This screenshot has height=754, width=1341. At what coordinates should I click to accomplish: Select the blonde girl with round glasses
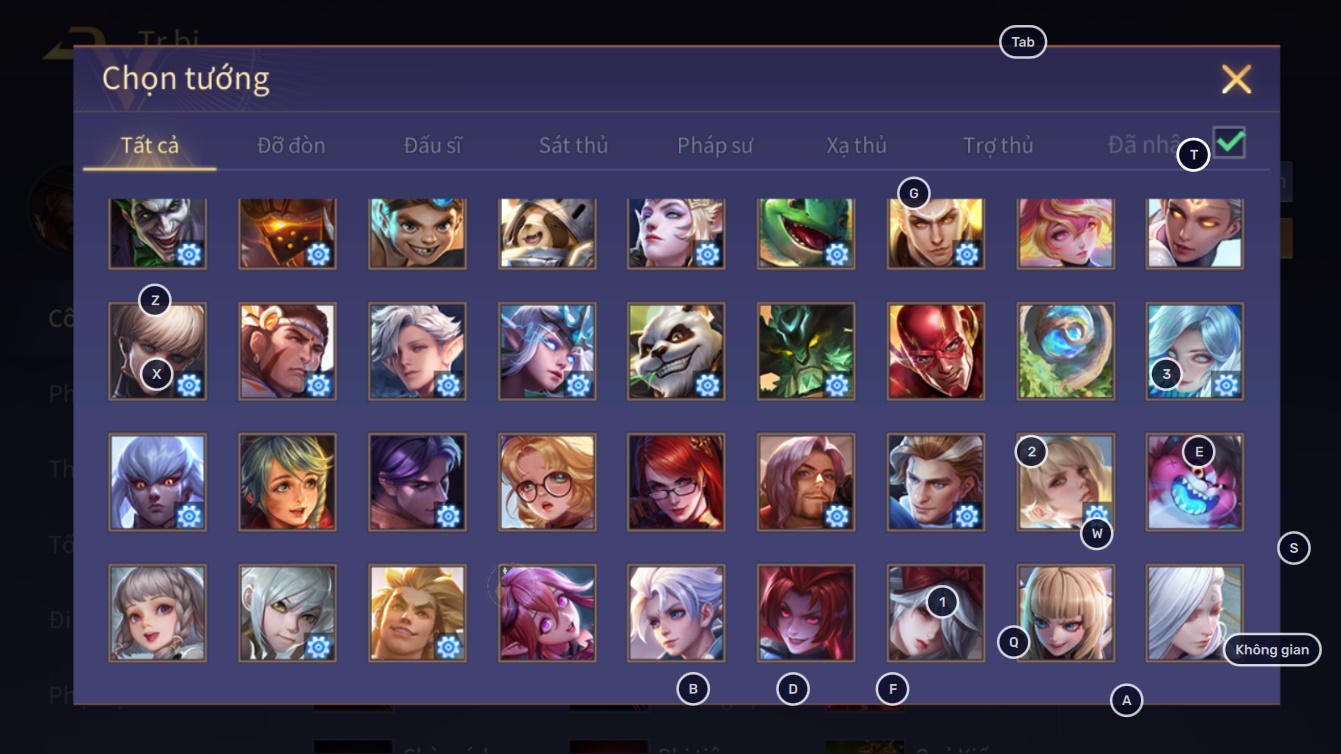[x=547, y=482]
